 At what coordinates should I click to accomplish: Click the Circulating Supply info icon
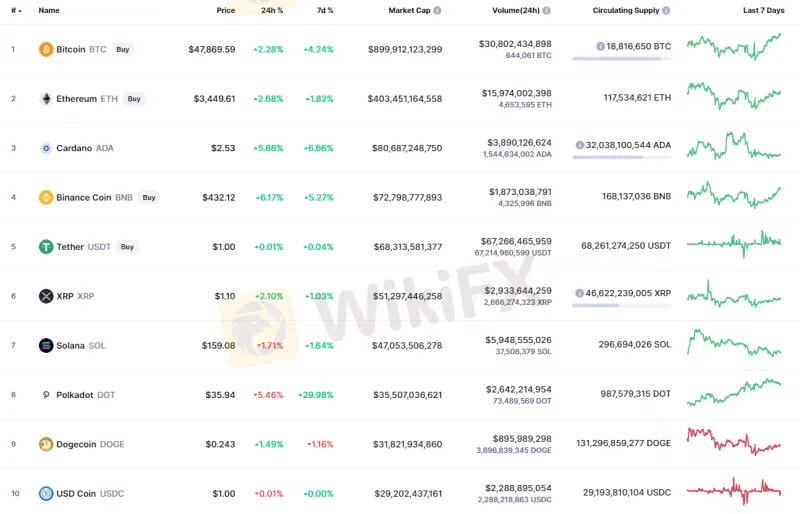(667, 10)
